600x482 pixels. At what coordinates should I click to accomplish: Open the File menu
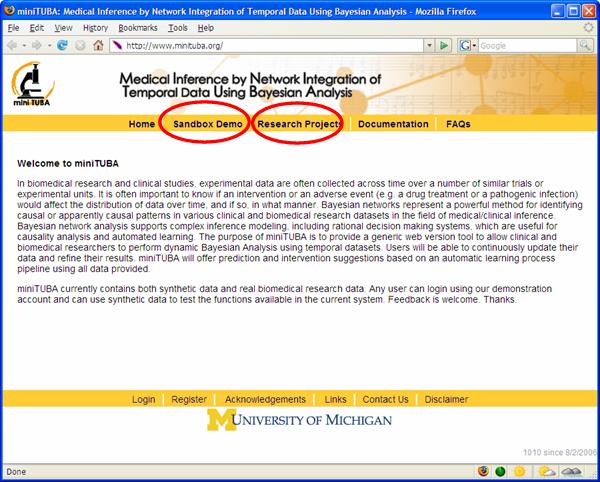tap(13, 28)
